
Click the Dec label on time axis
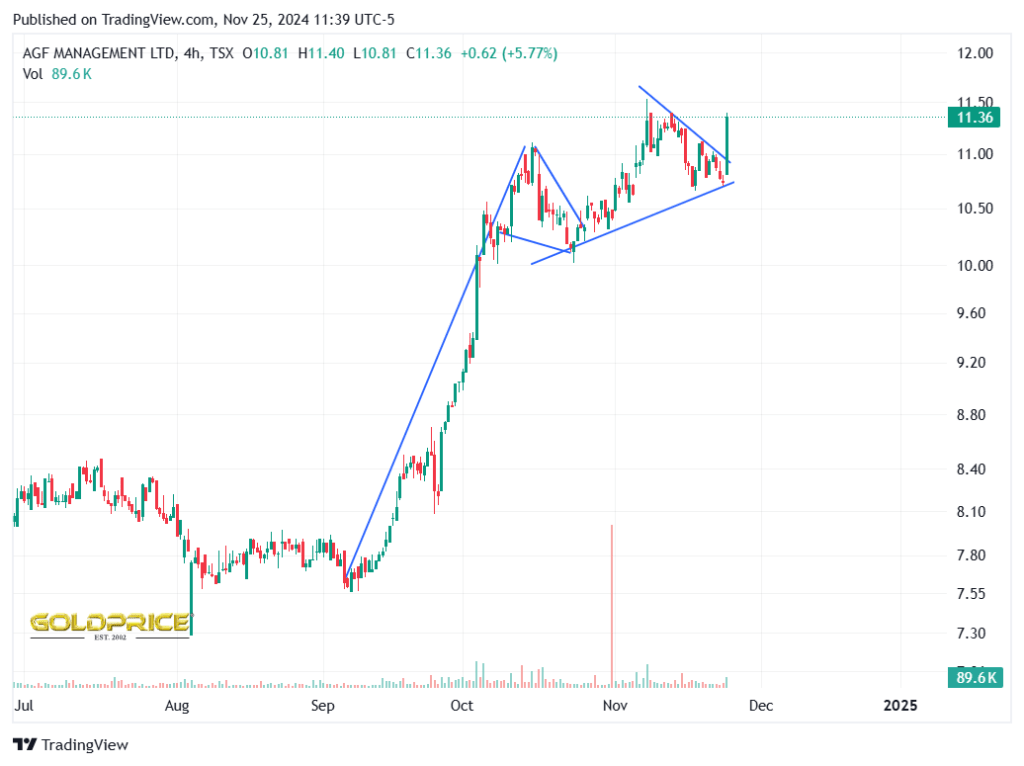(x=761, y=706)
